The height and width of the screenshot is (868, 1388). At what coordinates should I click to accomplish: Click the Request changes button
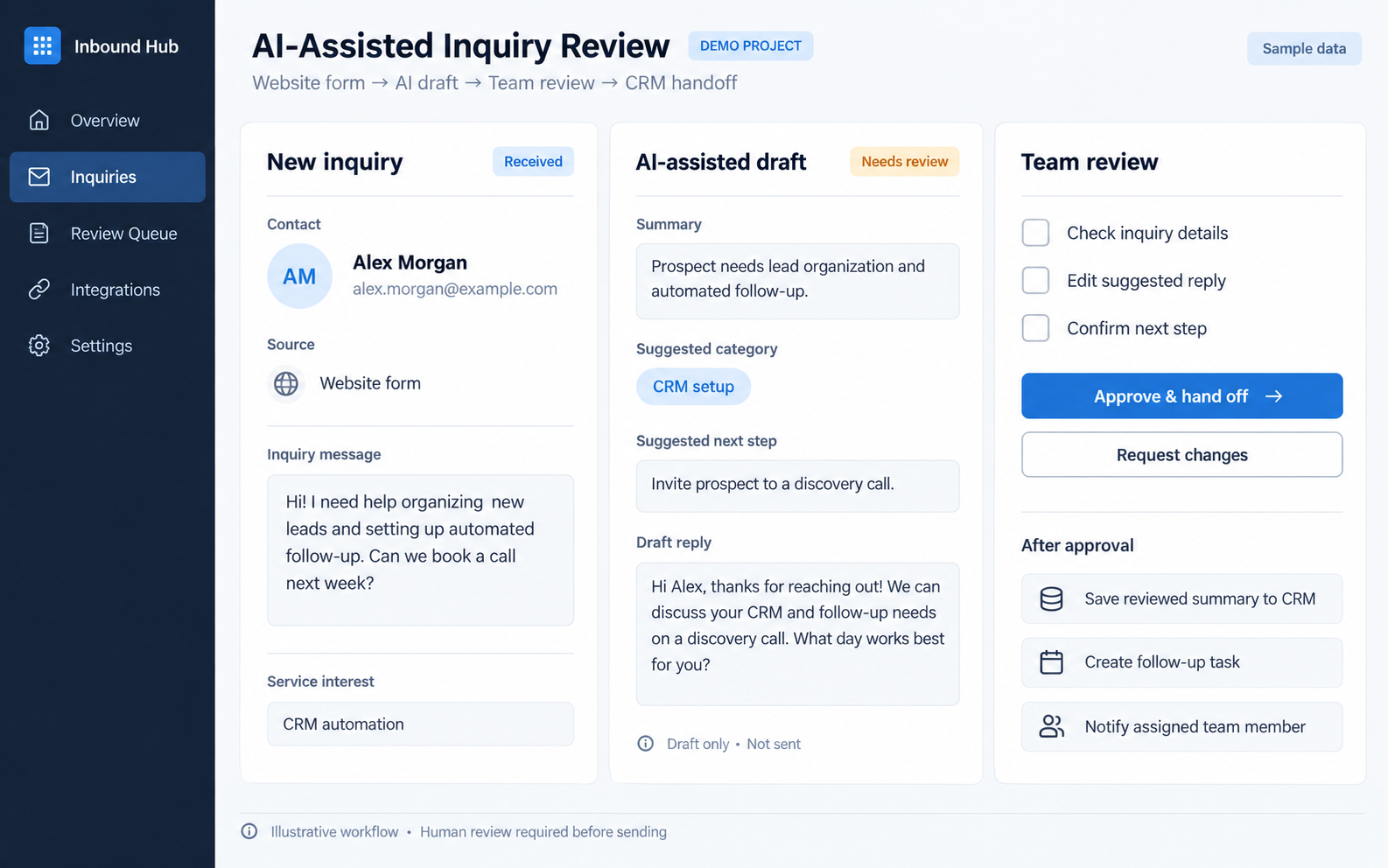(x=1181, y=455)
